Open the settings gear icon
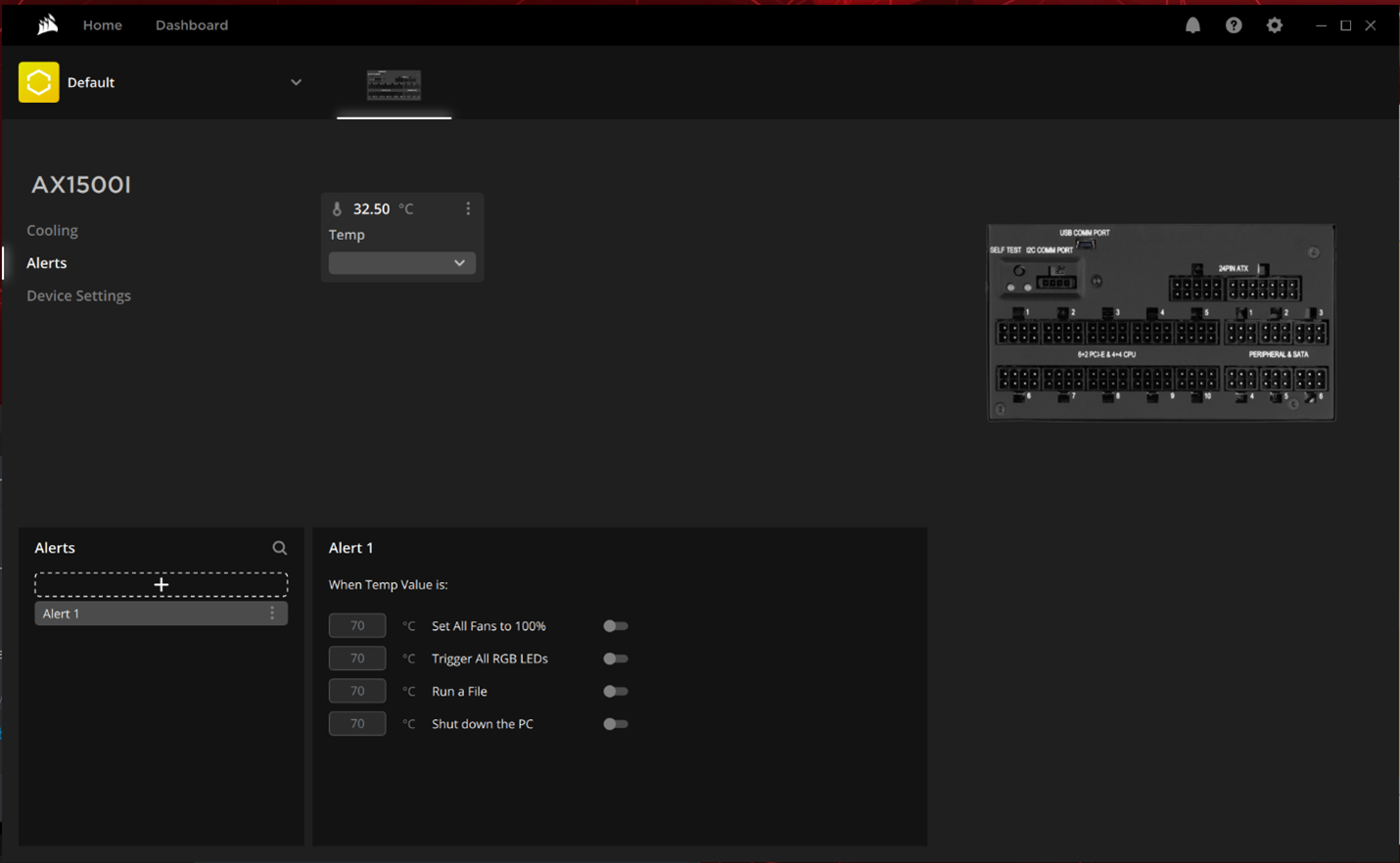Viewport: 1400px width, 863px height. click(x=1274, y=24)
